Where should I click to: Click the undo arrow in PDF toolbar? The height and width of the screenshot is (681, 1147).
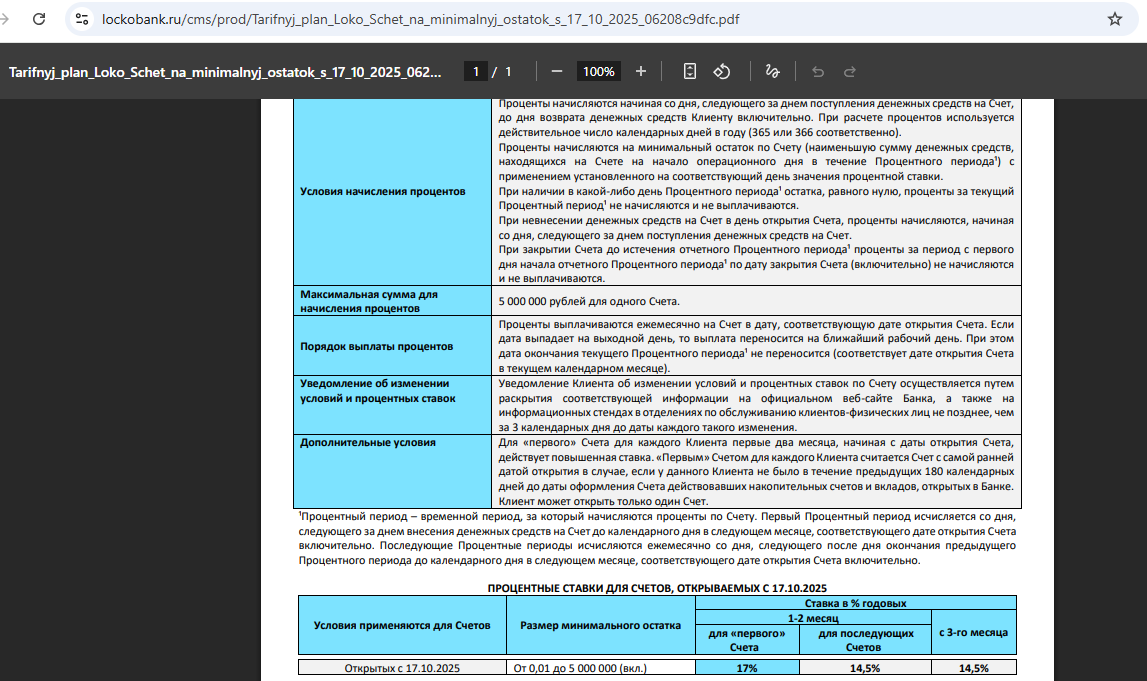click(818, 71)
